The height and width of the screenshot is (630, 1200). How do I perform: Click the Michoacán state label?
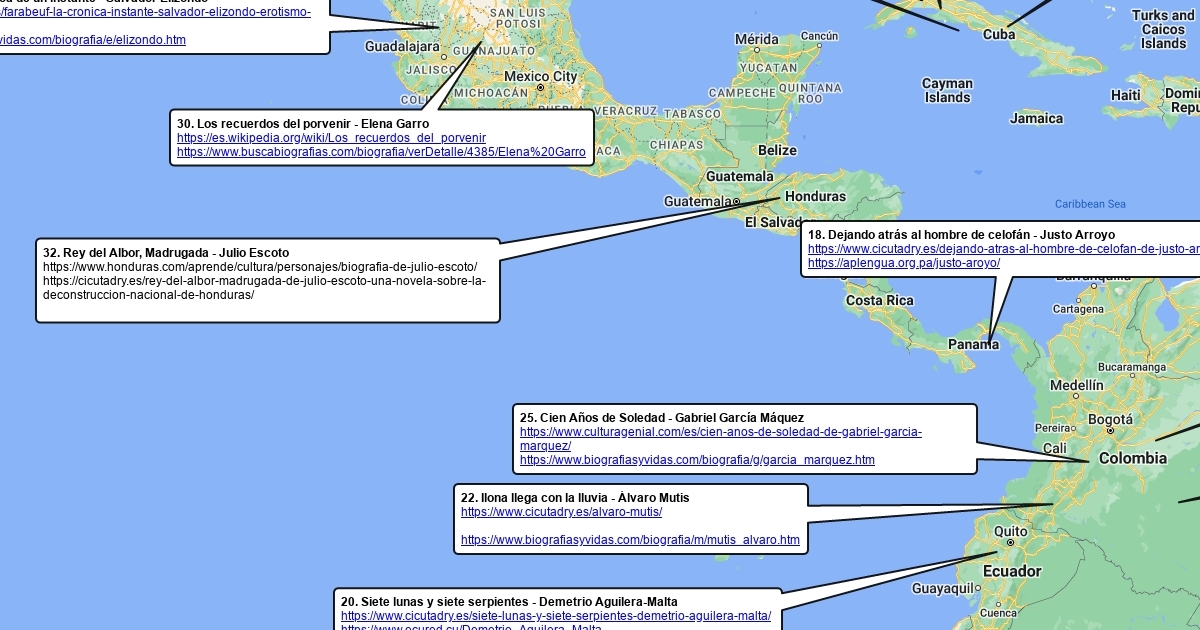point(490,92)
